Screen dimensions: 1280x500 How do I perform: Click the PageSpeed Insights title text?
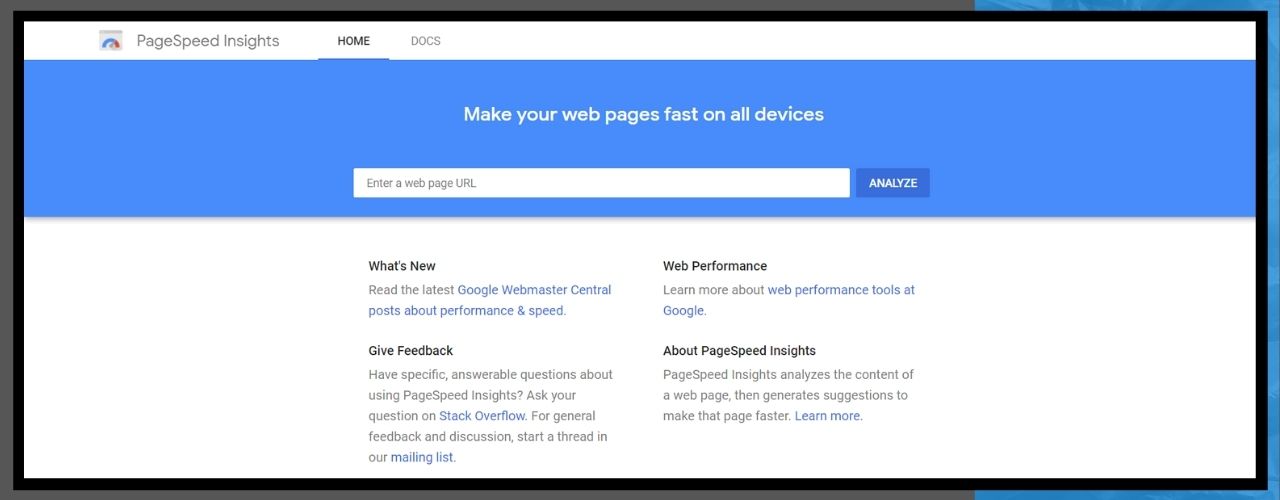pos(208,41)
